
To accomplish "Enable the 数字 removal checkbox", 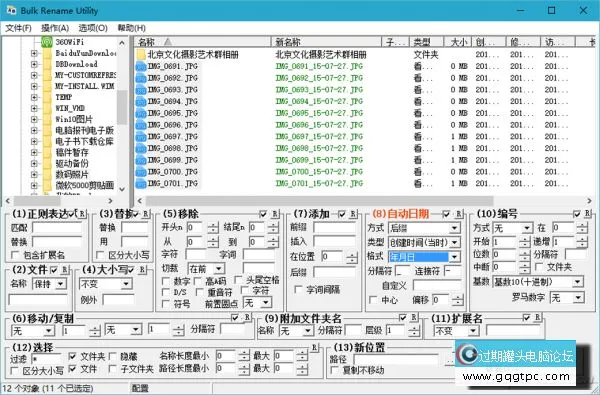I will pos(166,281).
